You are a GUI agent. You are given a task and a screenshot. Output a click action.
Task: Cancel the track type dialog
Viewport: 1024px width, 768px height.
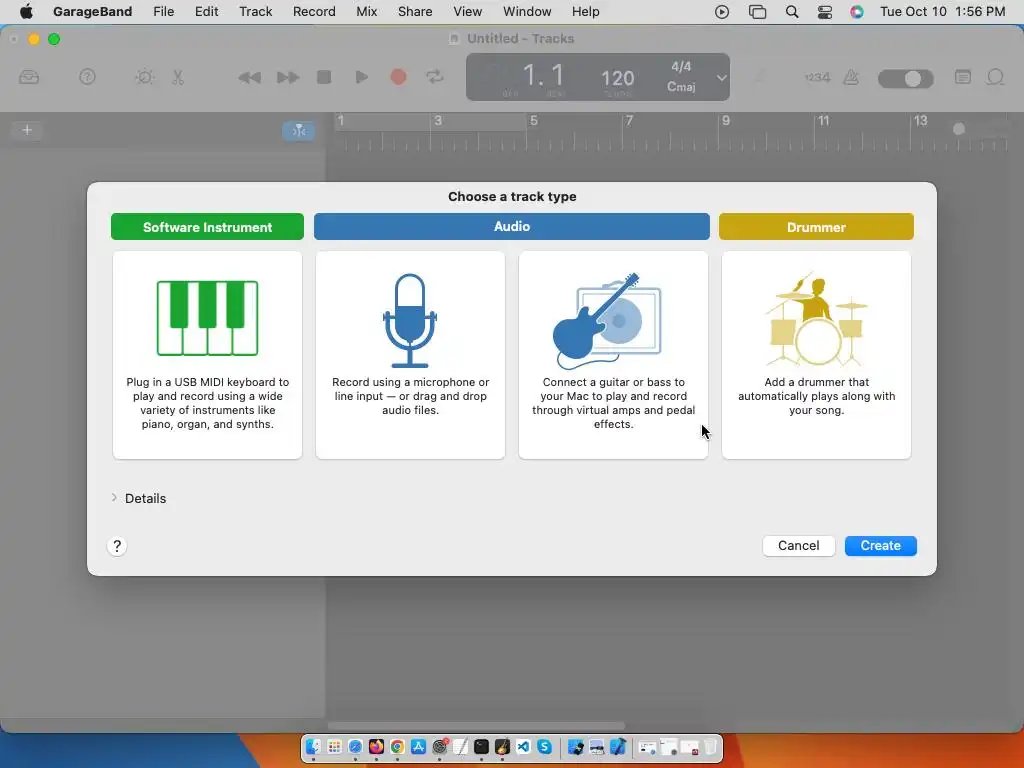pos(798,545)
